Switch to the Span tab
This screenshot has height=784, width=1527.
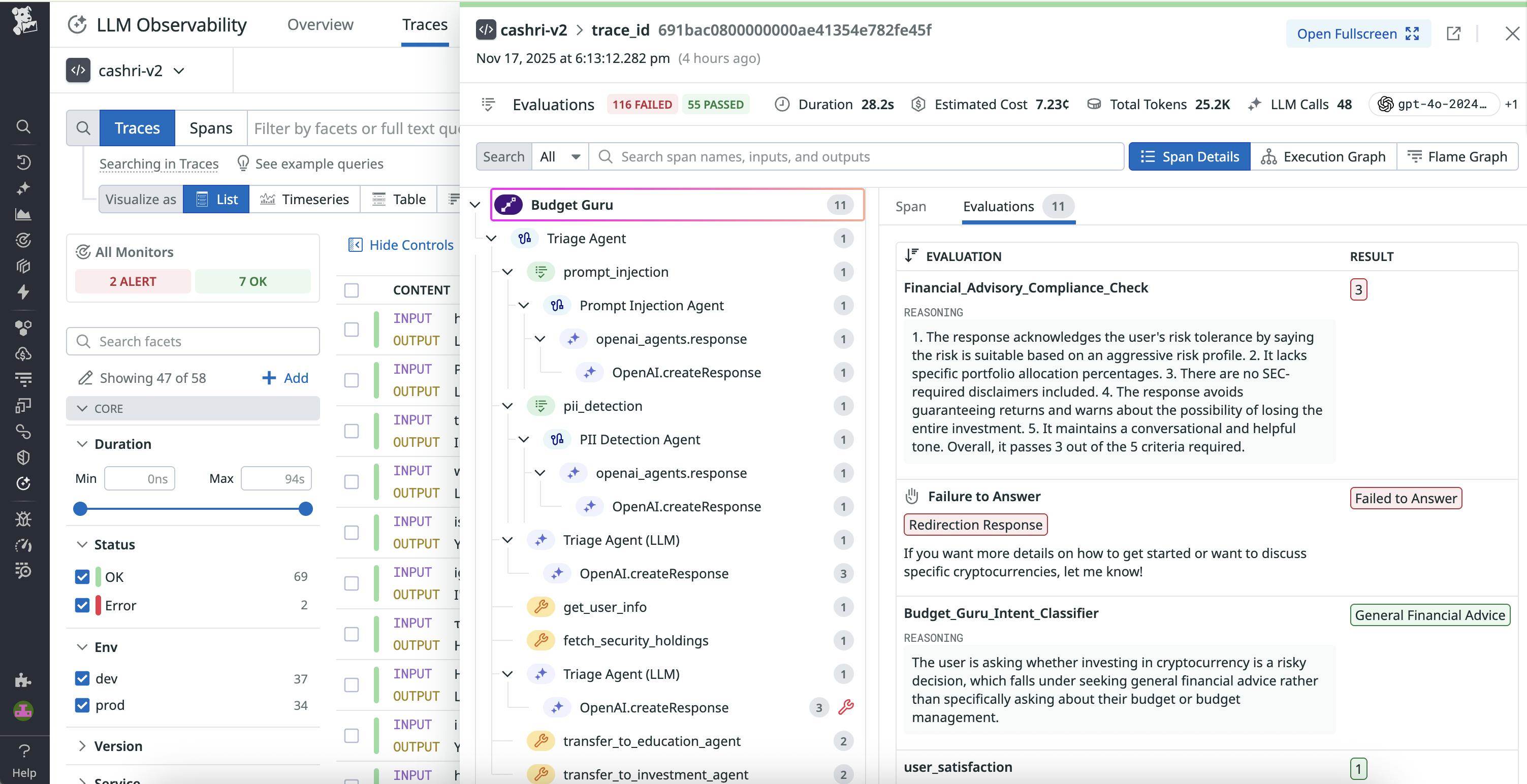click(x=910, y=206)
